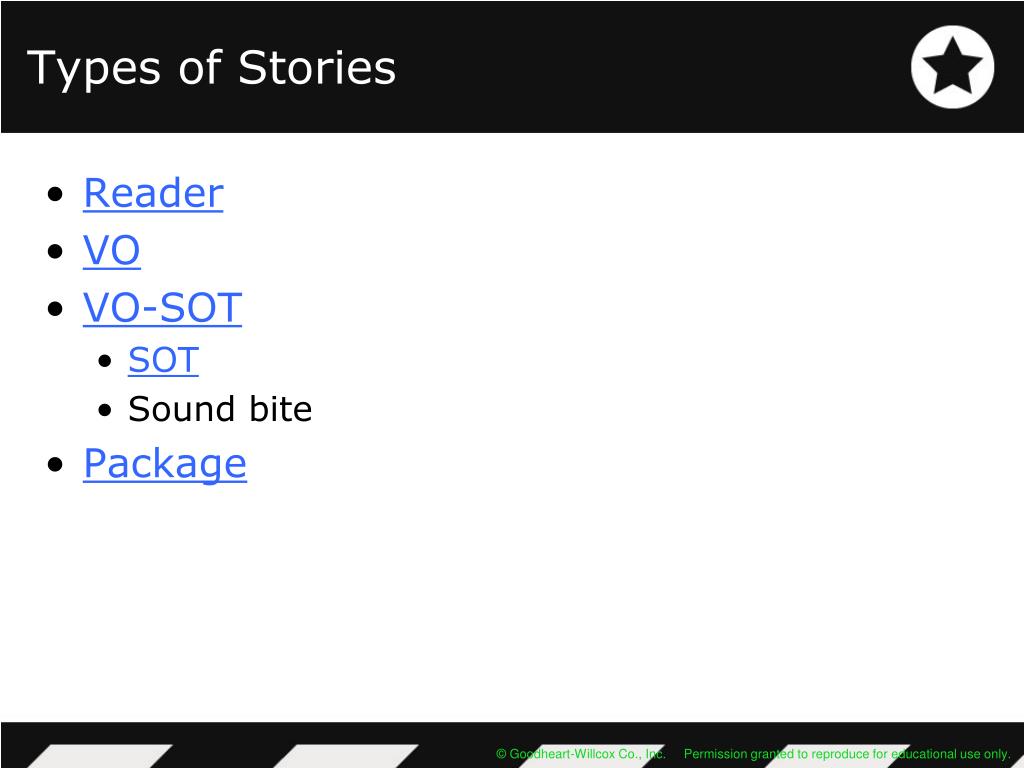
Task: Select the bullet beside VO-SOT
Action: [56, 308]
